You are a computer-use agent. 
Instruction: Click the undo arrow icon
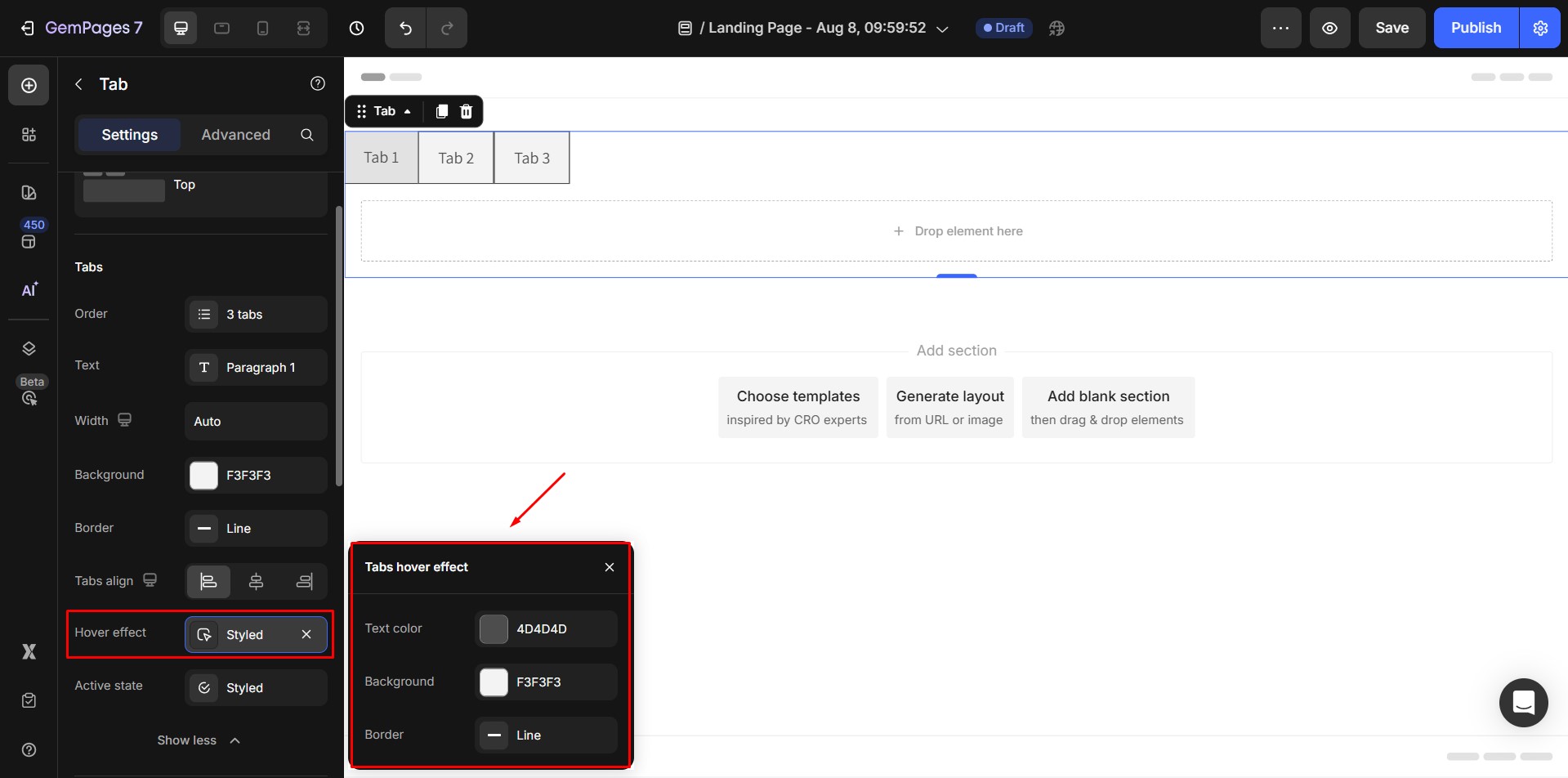pos(404,27)
